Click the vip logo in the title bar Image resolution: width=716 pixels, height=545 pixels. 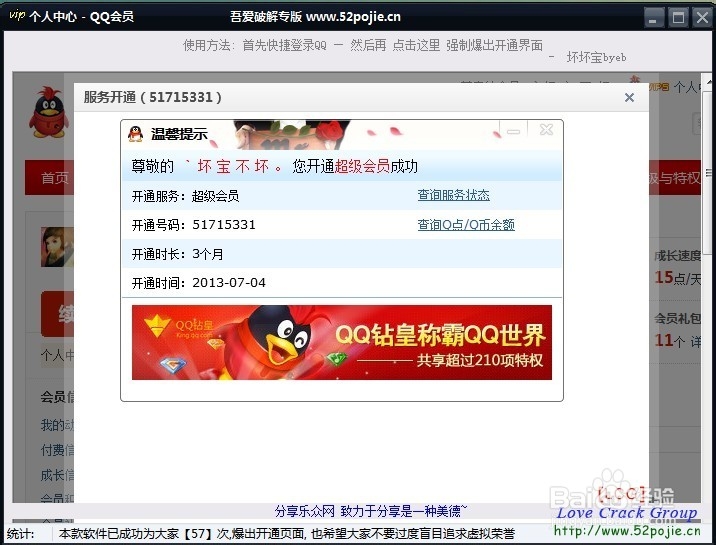click(x=17, y=15)
